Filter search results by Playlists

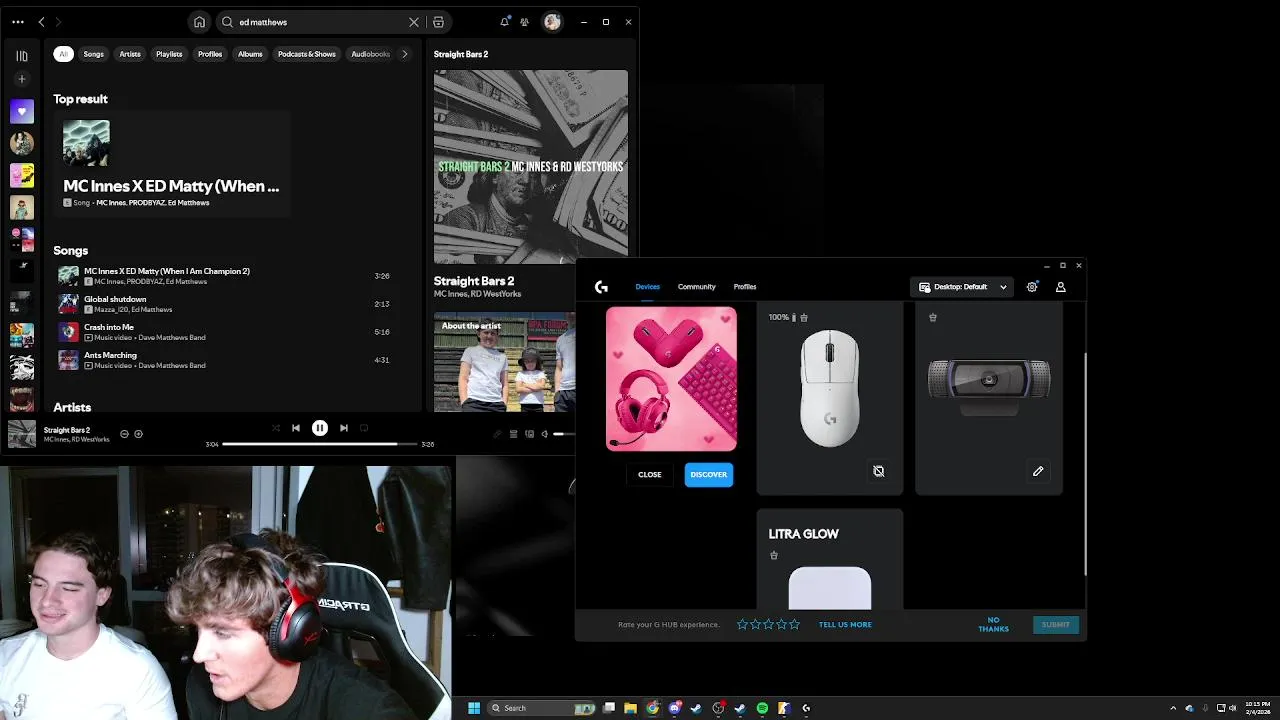169,54
